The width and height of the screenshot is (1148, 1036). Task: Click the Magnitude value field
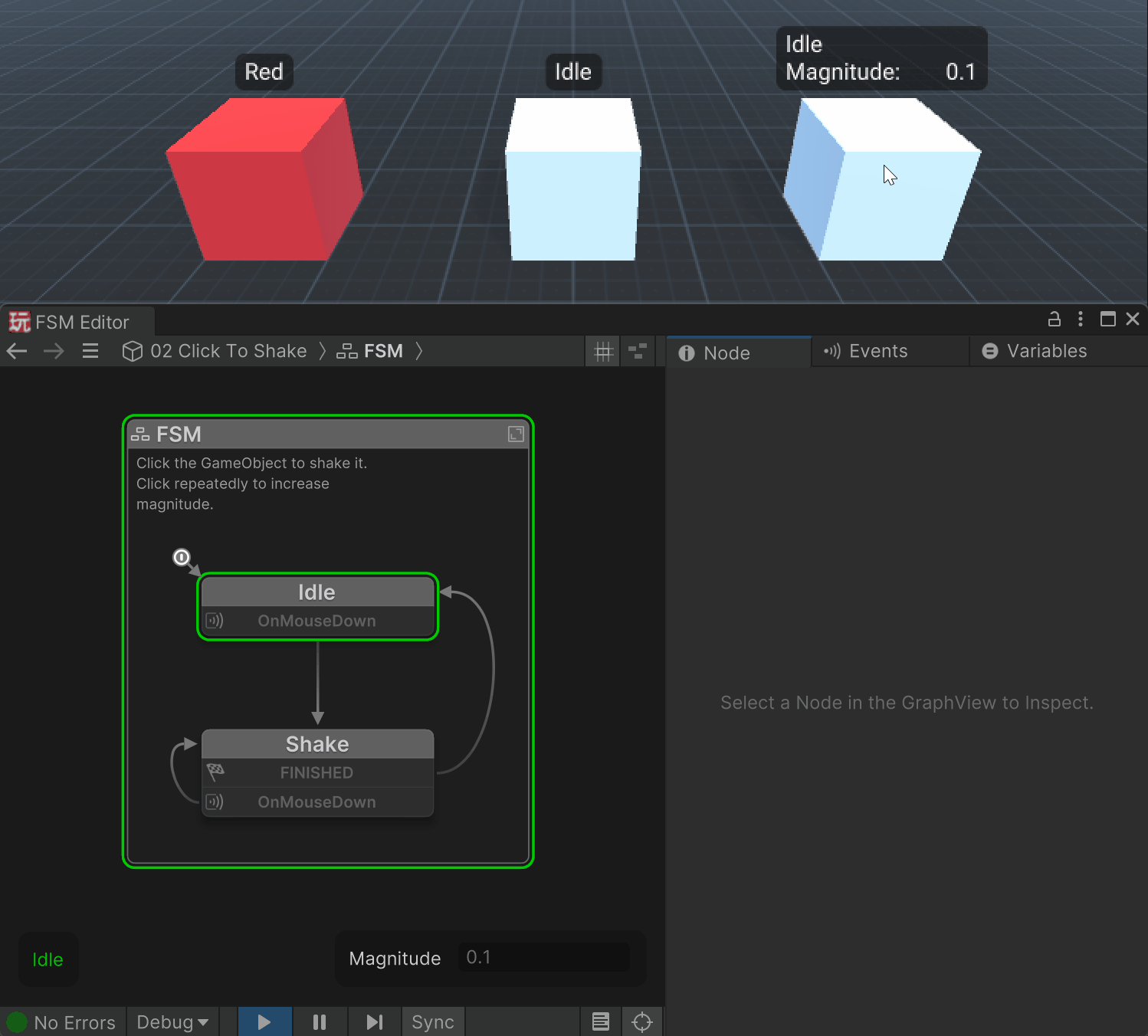click(543, 957)
